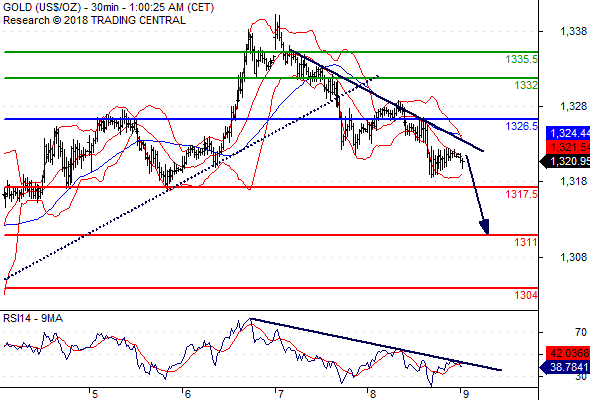
Task: Click the red 42.0368 RSI average tag
Action: (x=568, y=353)
